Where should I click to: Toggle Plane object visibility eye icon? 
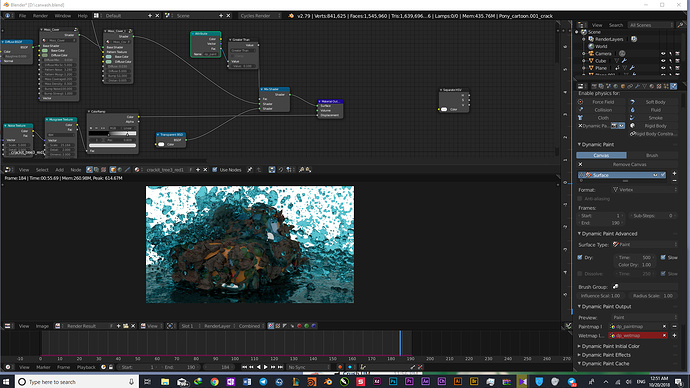click(663, 68)
